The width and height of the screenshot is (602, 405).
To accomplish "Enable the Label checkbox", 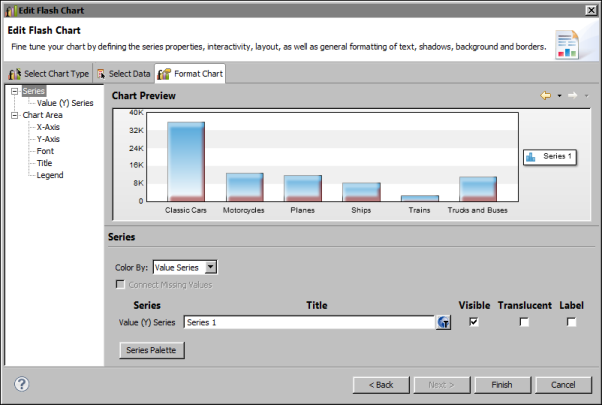I will pos(571,322).
